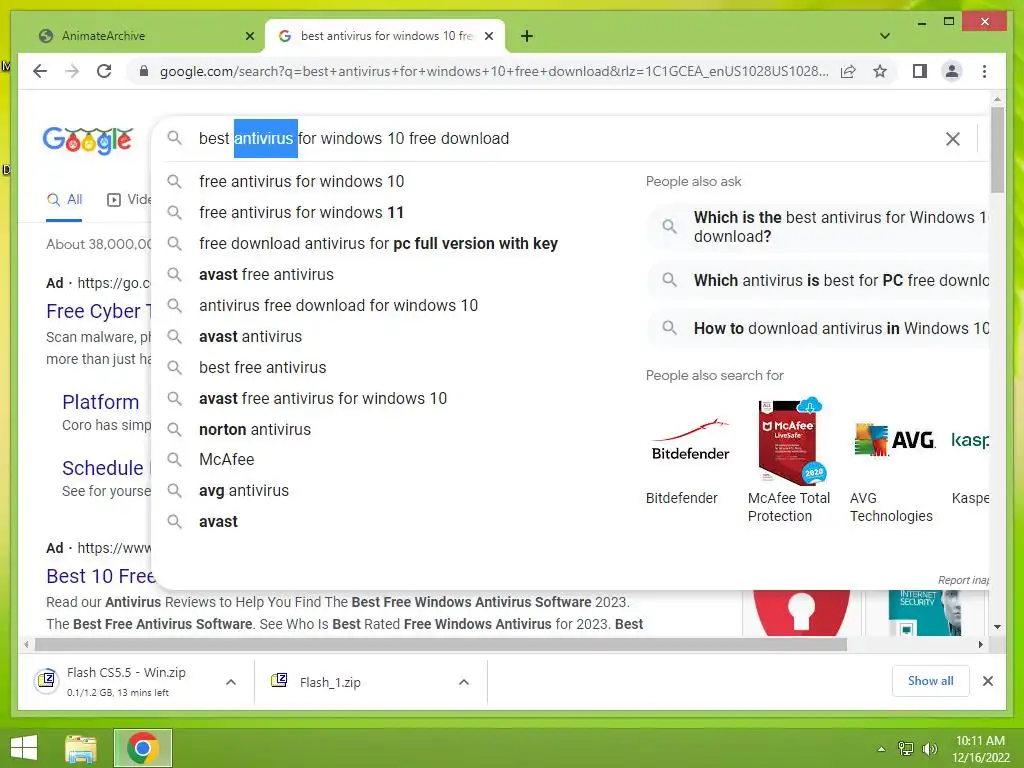The image size is (1024, 768).
Task: Choose avg antivirus suggestion
Action: click(244, 490)
